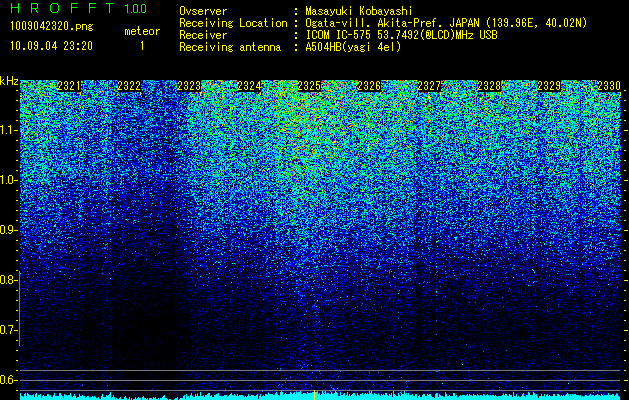Click the 1.0 frequency axis label
629x400 pixels.
[x=8, y=180]
